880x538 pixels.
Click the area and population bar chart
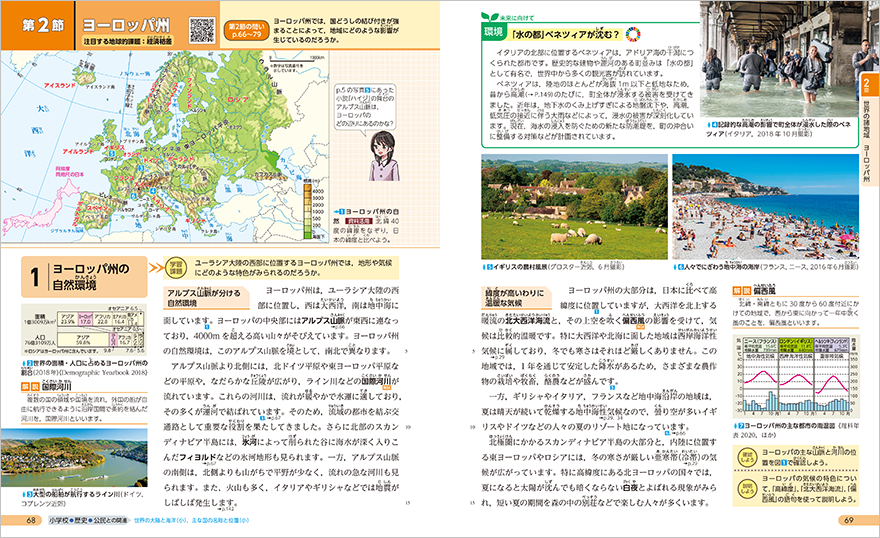(84, 329)
